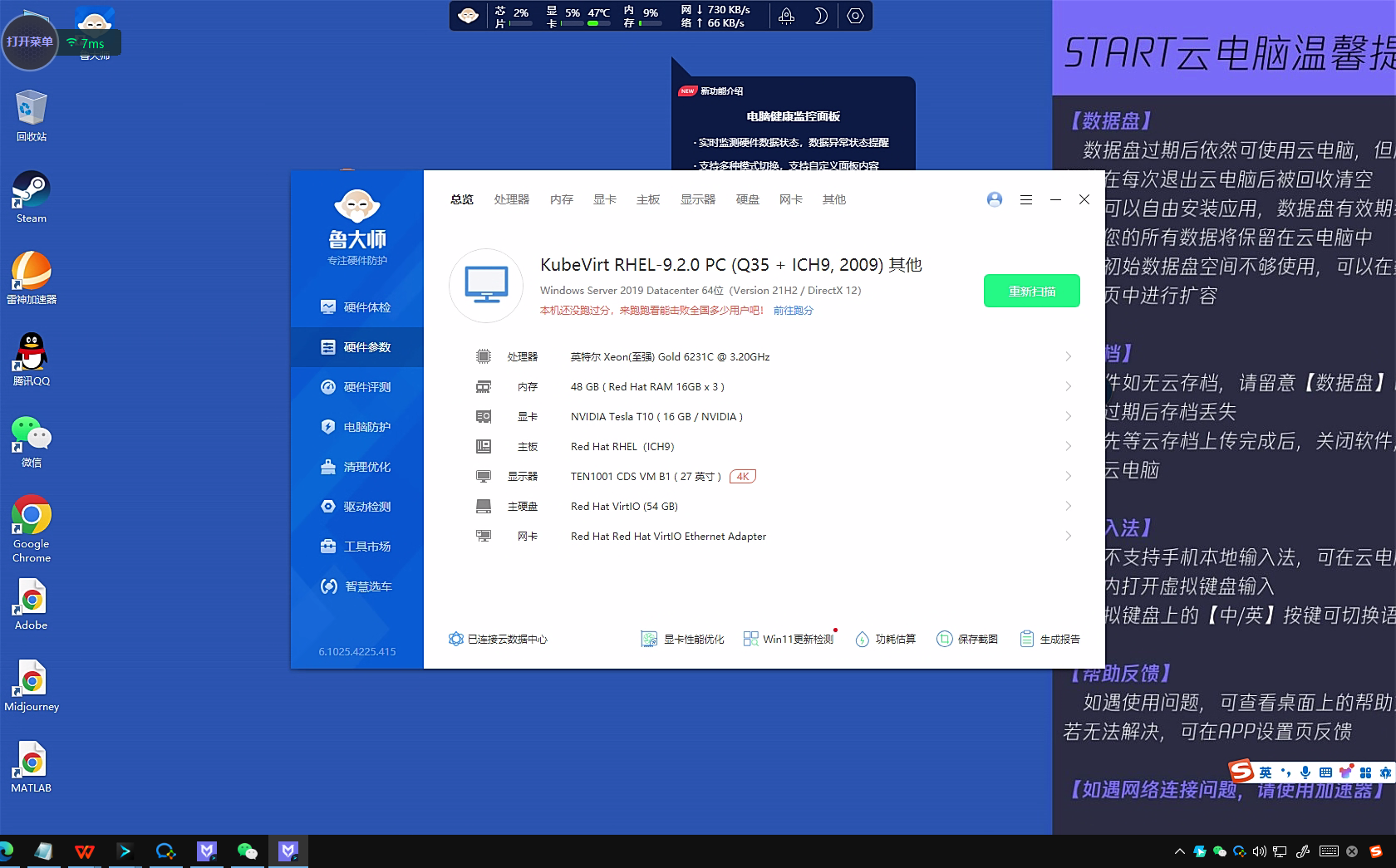Switch to the 显示器 tab
The width and height of the screenshot is (1396, 868).
pos(698,199)
